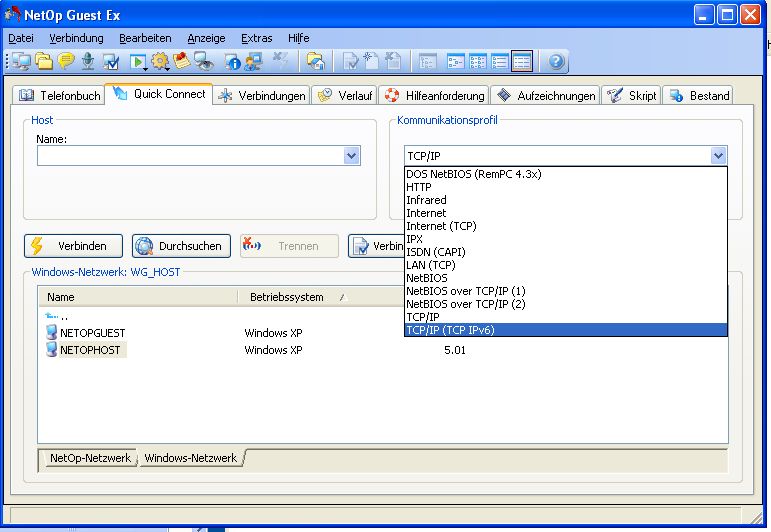Choose DOS NetBIOS (RemPC 4.3x) profile

(x=565, y=174)
